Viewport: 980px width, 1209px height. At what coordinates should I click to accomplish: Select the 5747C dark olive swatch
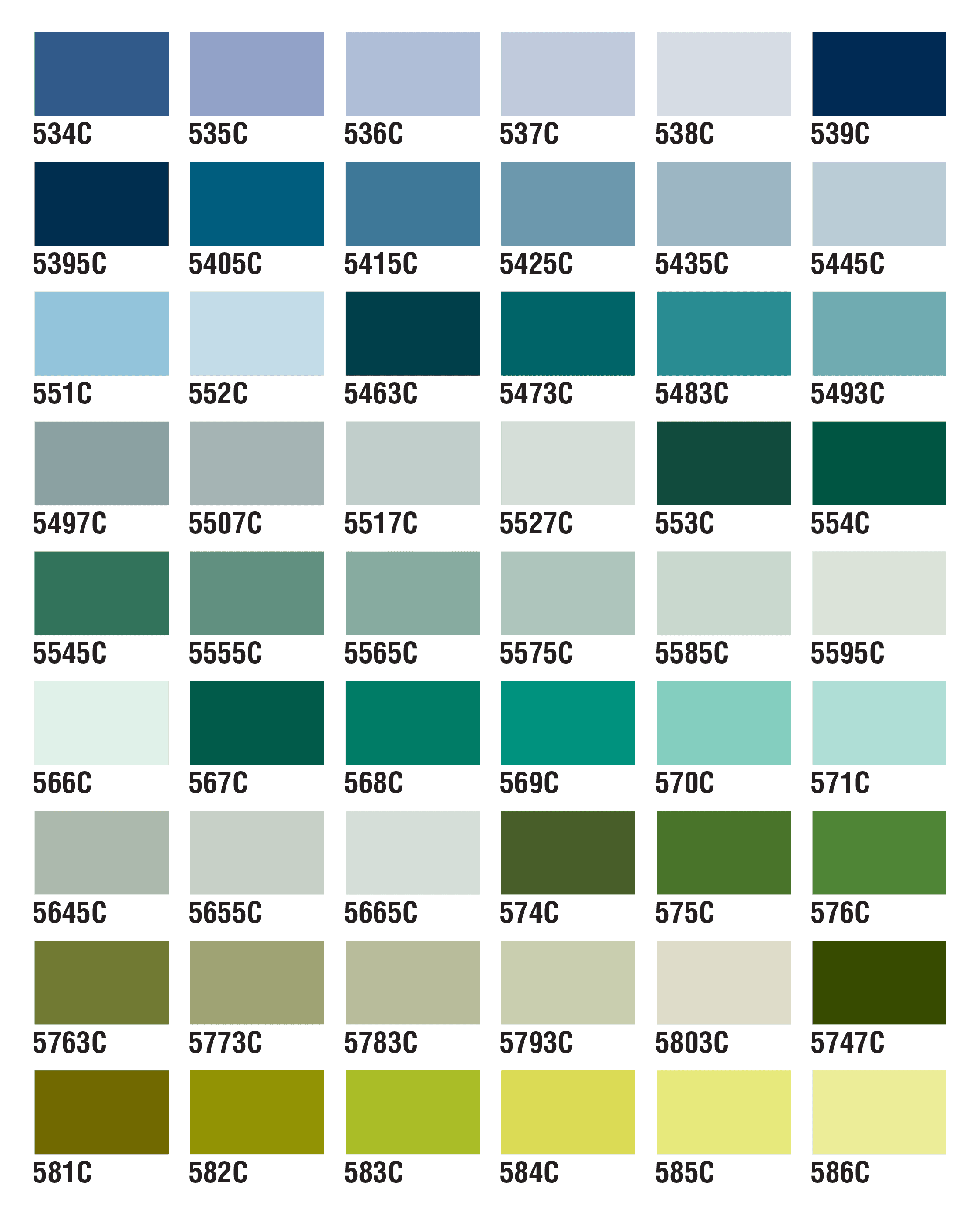click(879, 982)
